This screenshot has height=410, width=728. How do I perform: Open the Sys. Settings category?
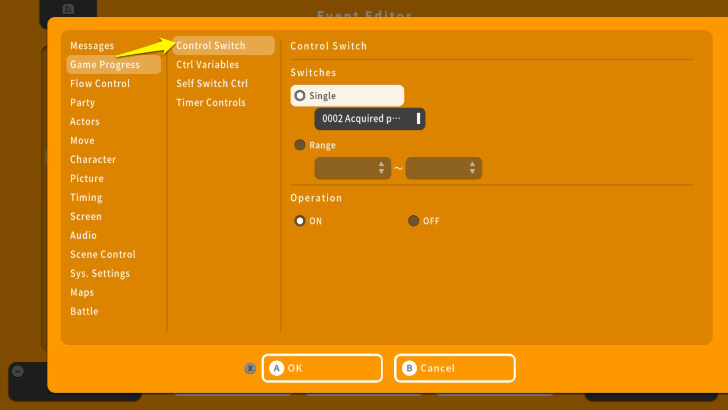click(x=100, y=273)
